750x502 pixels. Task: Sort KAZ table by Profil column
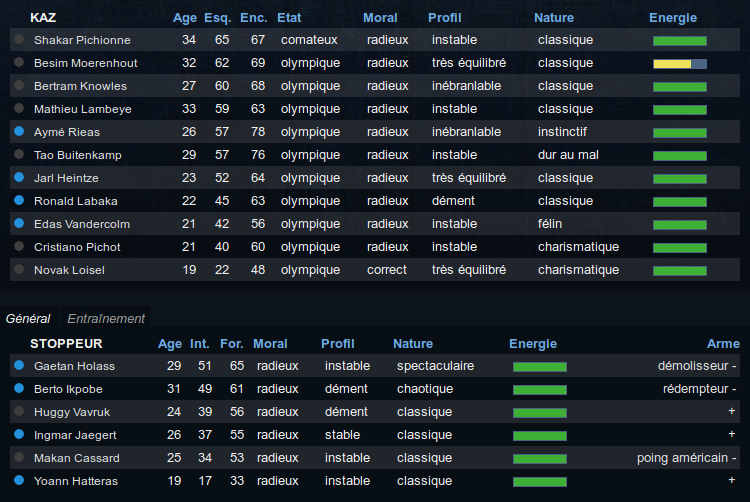pyautogui.click(x=444, y=18)
